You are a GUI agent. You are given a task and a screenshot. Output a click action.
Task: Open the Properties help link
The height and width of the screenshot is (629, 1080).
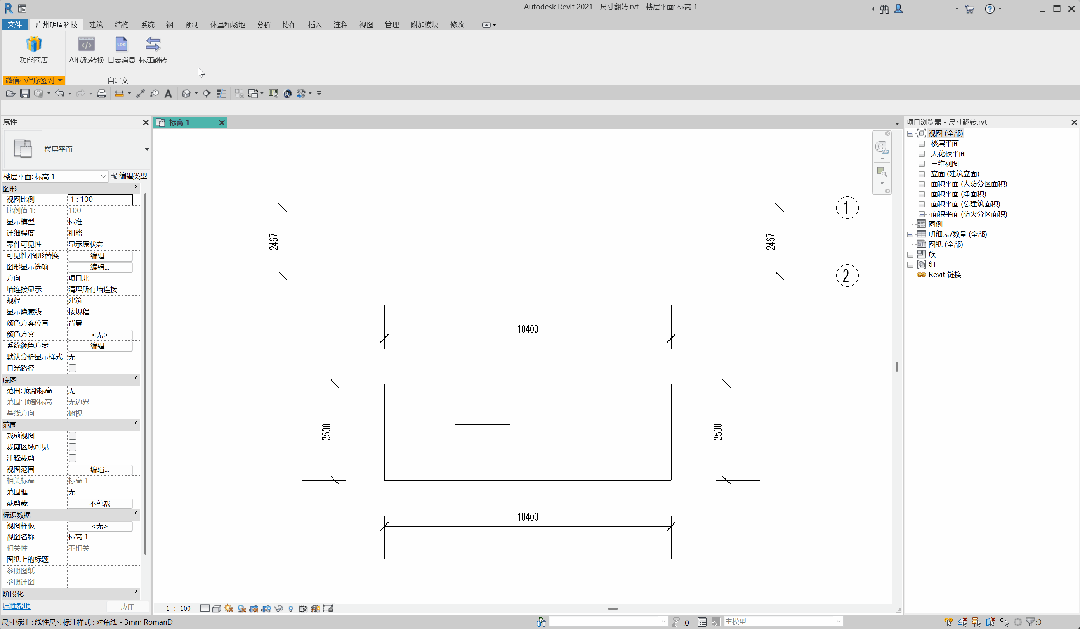(17, 606)
